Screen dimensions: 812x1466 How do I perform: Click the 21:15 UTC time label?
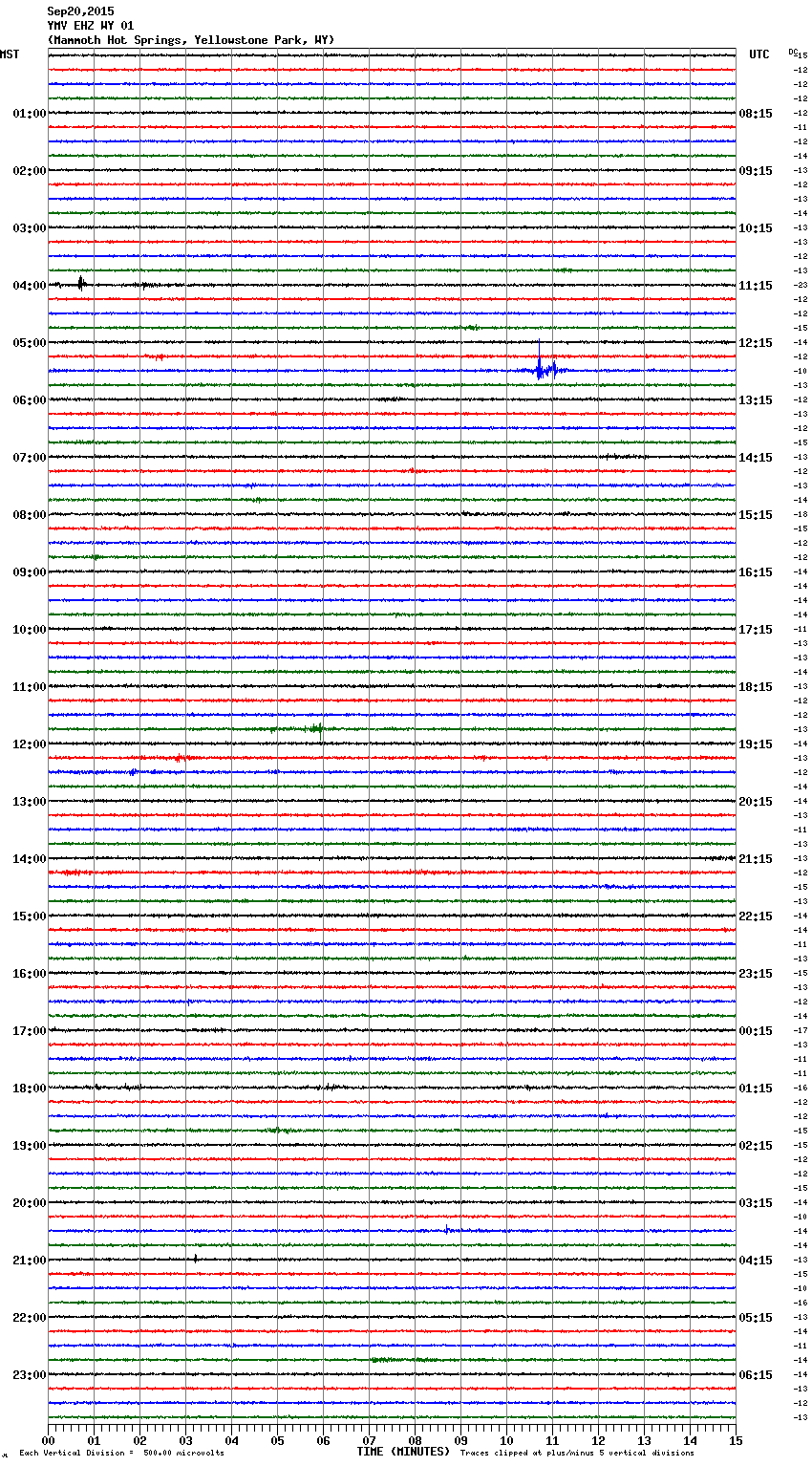tap(756, 859)
